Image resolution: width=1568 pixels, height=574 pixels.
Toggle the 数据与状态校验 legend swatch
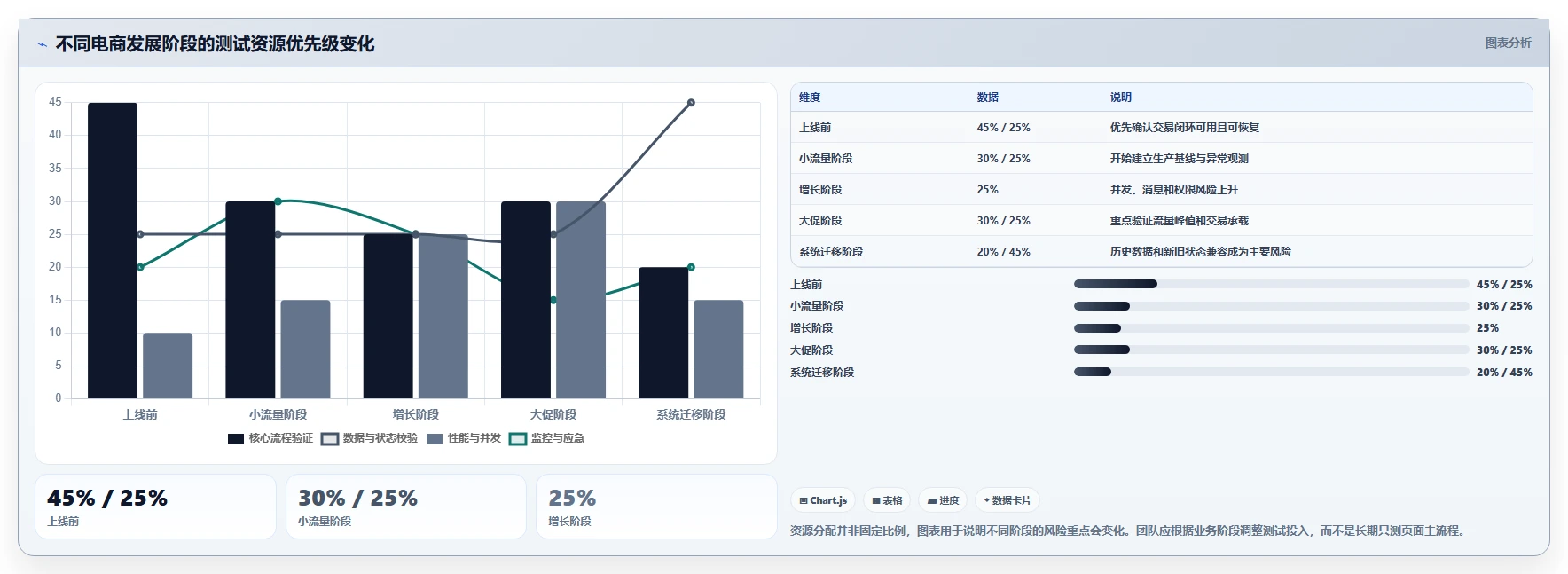[330, 439]
